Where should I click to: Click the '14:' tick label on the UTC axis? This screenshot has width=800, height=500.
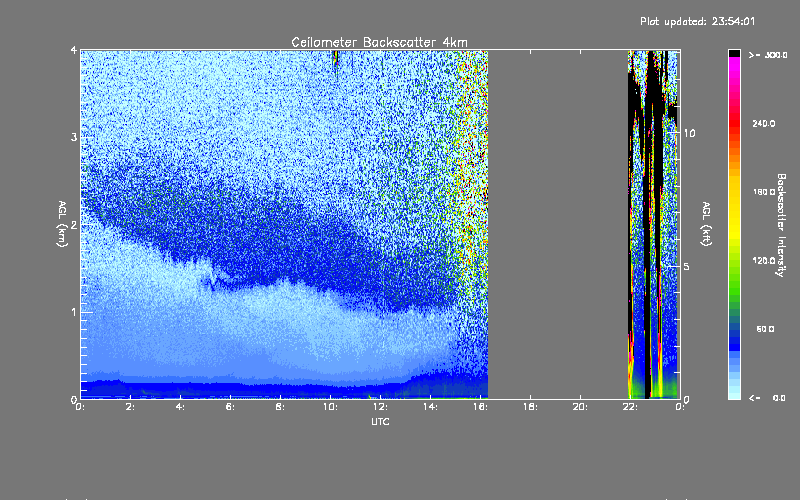tap(430, 407)
